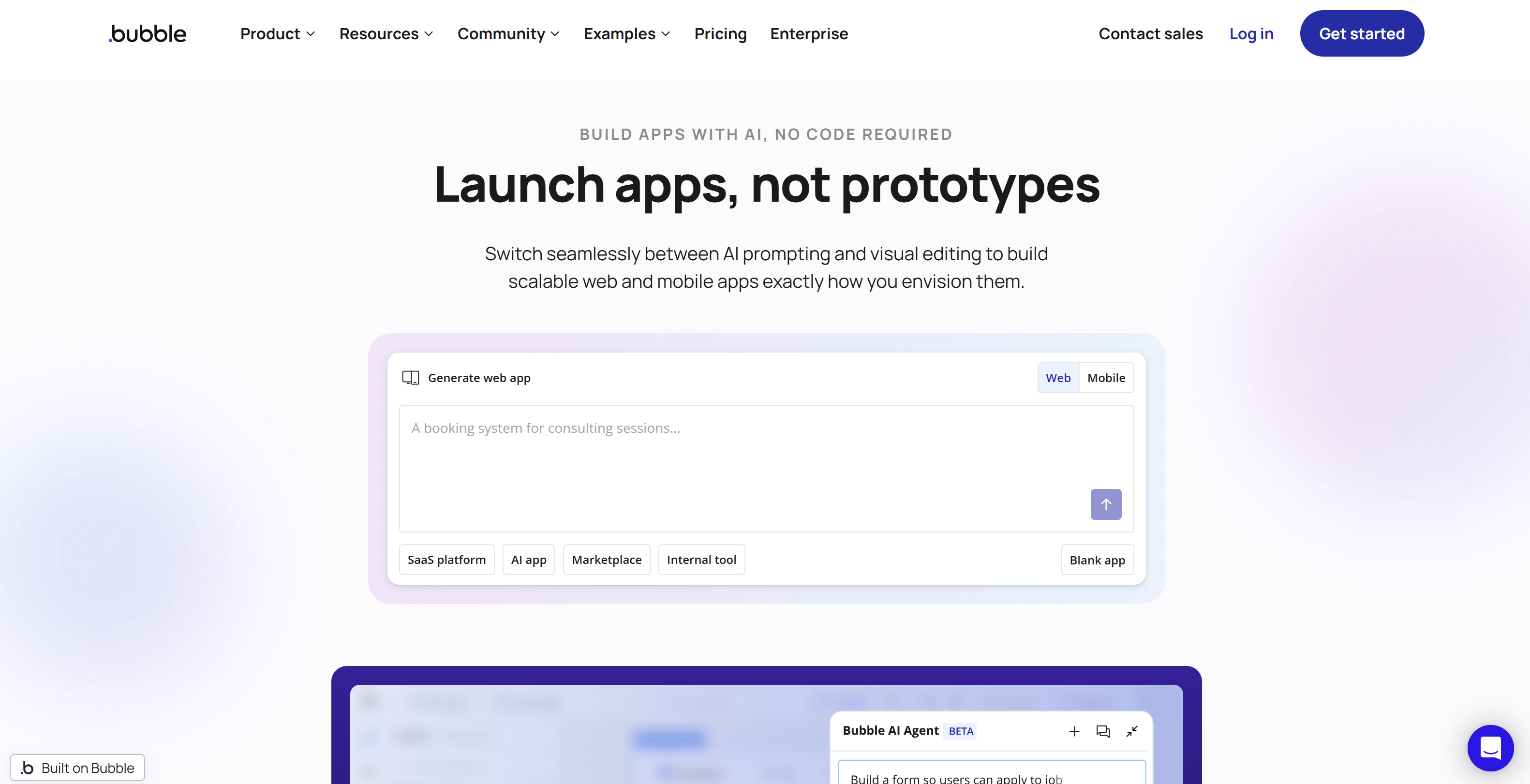Expand the Examples menu
The image size is (1530, 784).
626,34
